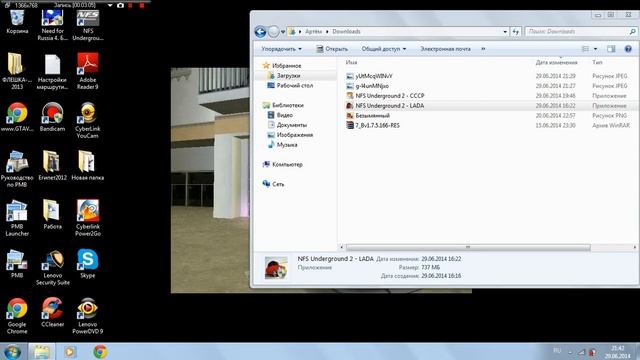640x360 pixels.
Task: Launch Skype from the desktop
Action: pos(87,263)
